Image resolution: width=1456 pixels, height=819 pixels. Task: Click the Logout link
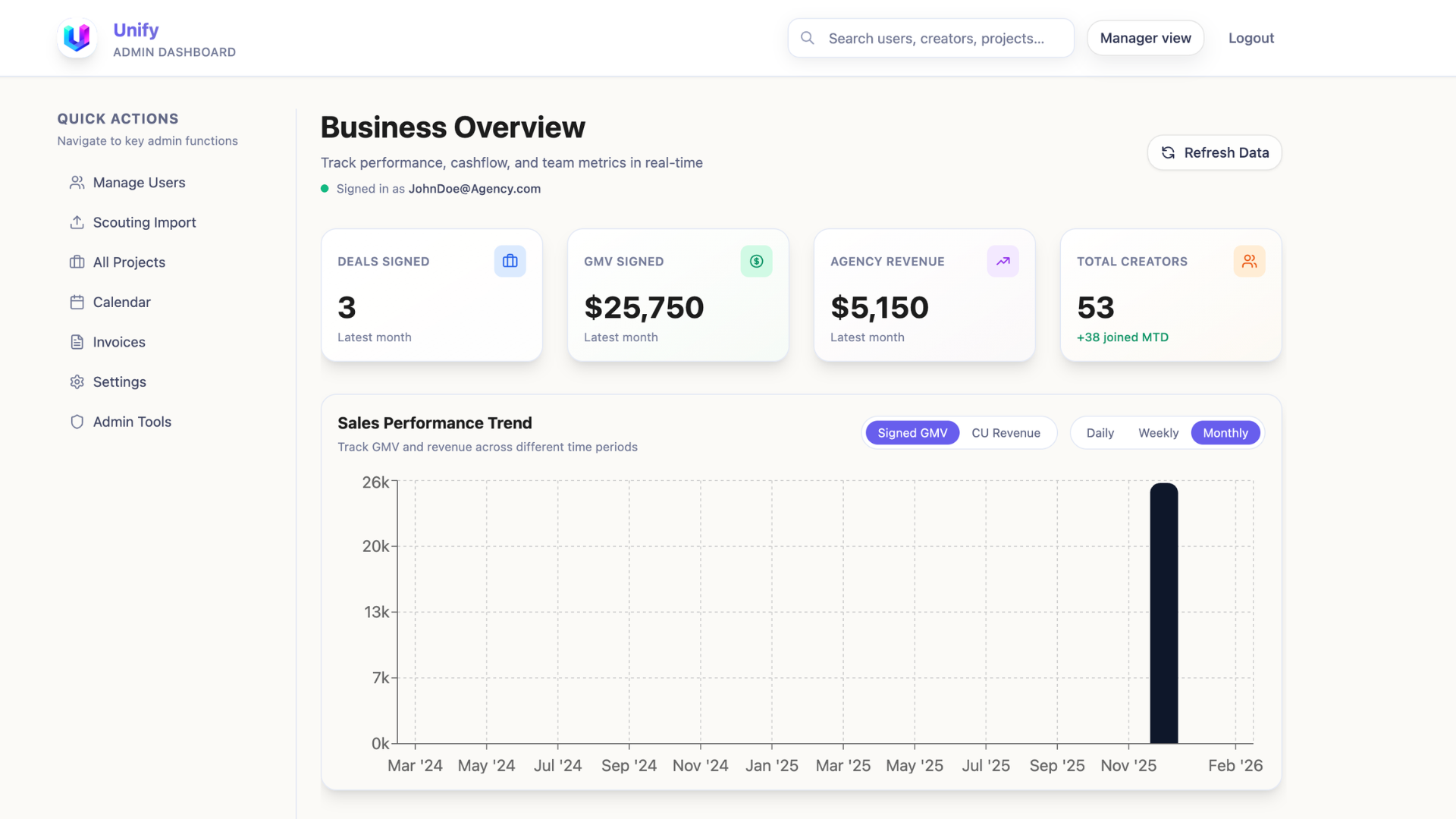tap(1250, 38)
